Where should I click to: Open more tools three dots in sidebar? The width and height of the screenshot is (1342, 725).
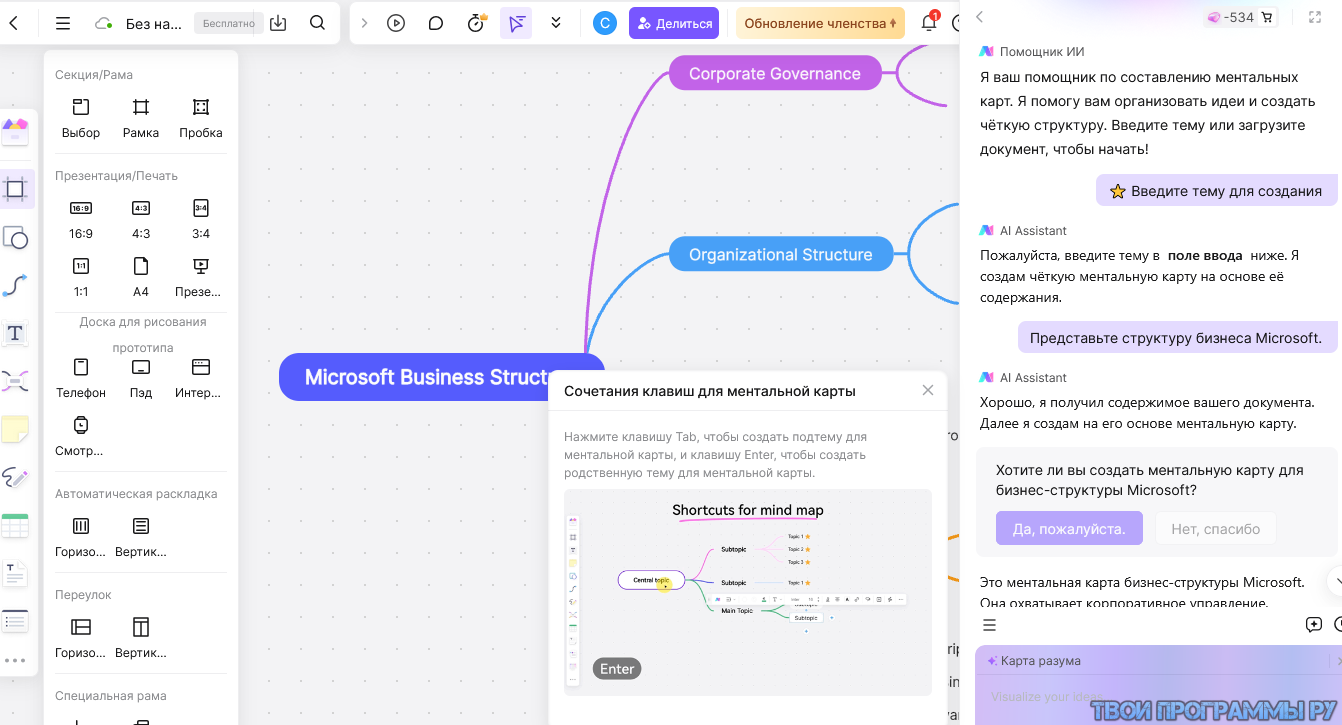tap(15, 660)
